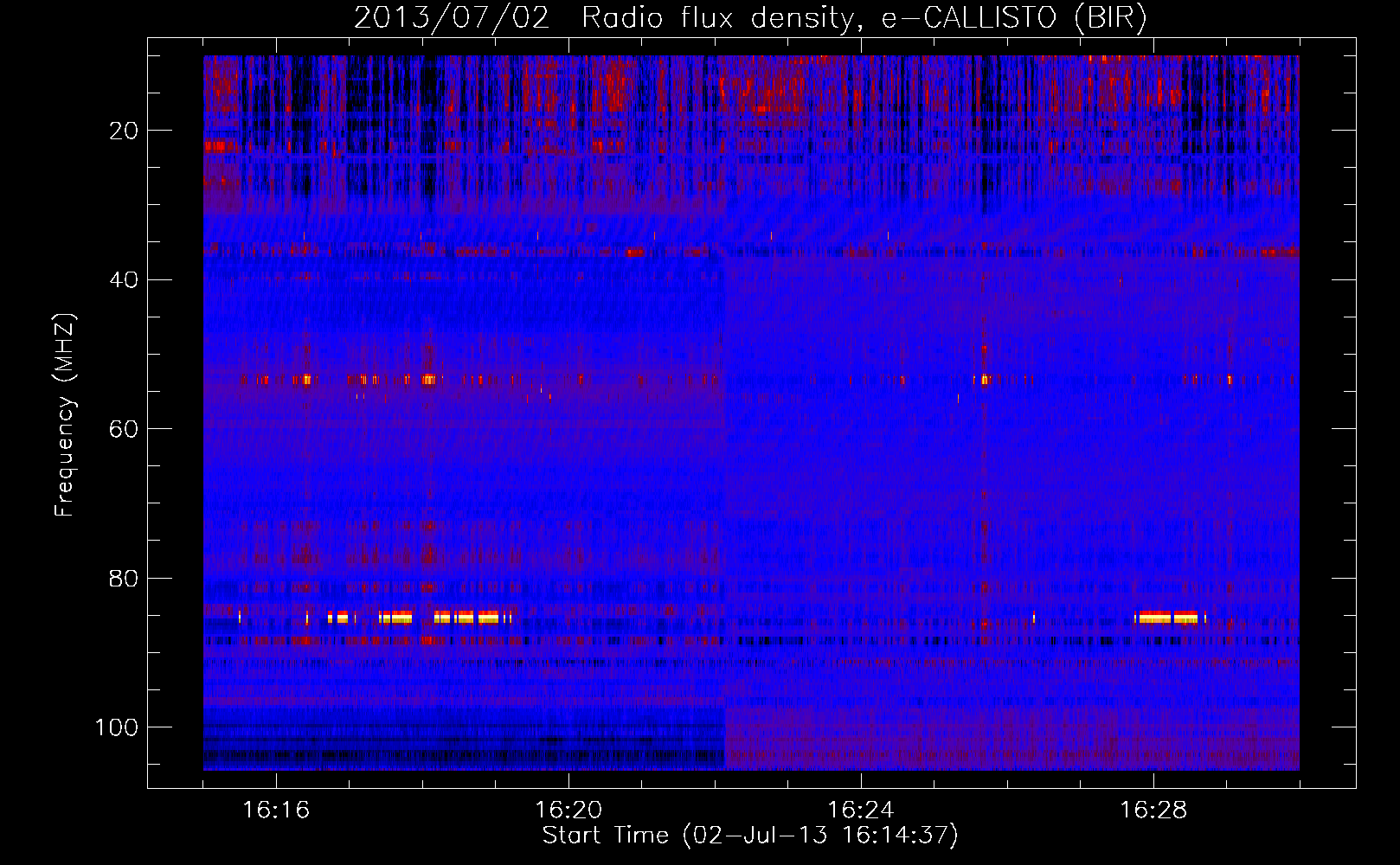
Task: Select the 16:24 time tick label
Action: pyautogui.click(x=861, y=811)
